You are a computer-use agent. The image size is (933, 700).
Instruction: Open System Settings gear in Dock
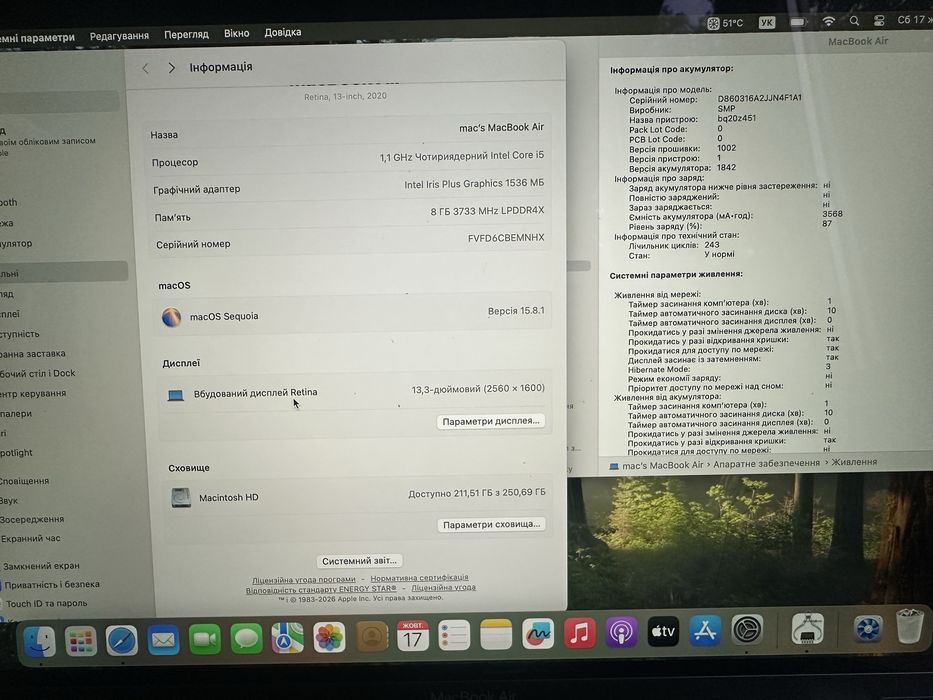[x=747, y=629]
